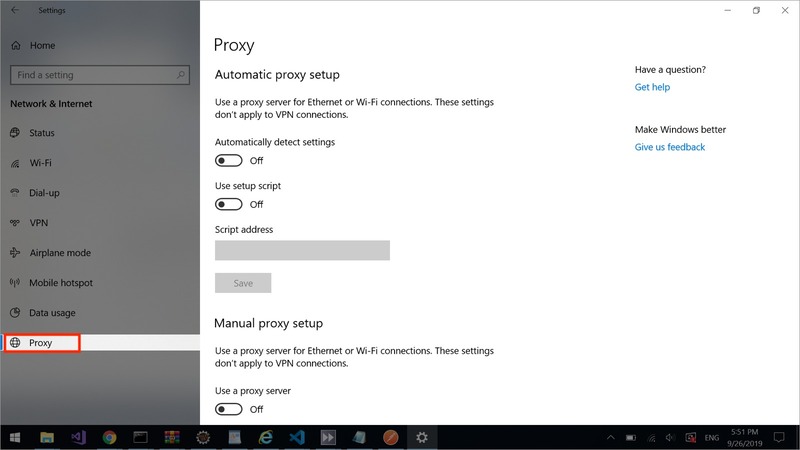Open the Get help link

point(652,87)
